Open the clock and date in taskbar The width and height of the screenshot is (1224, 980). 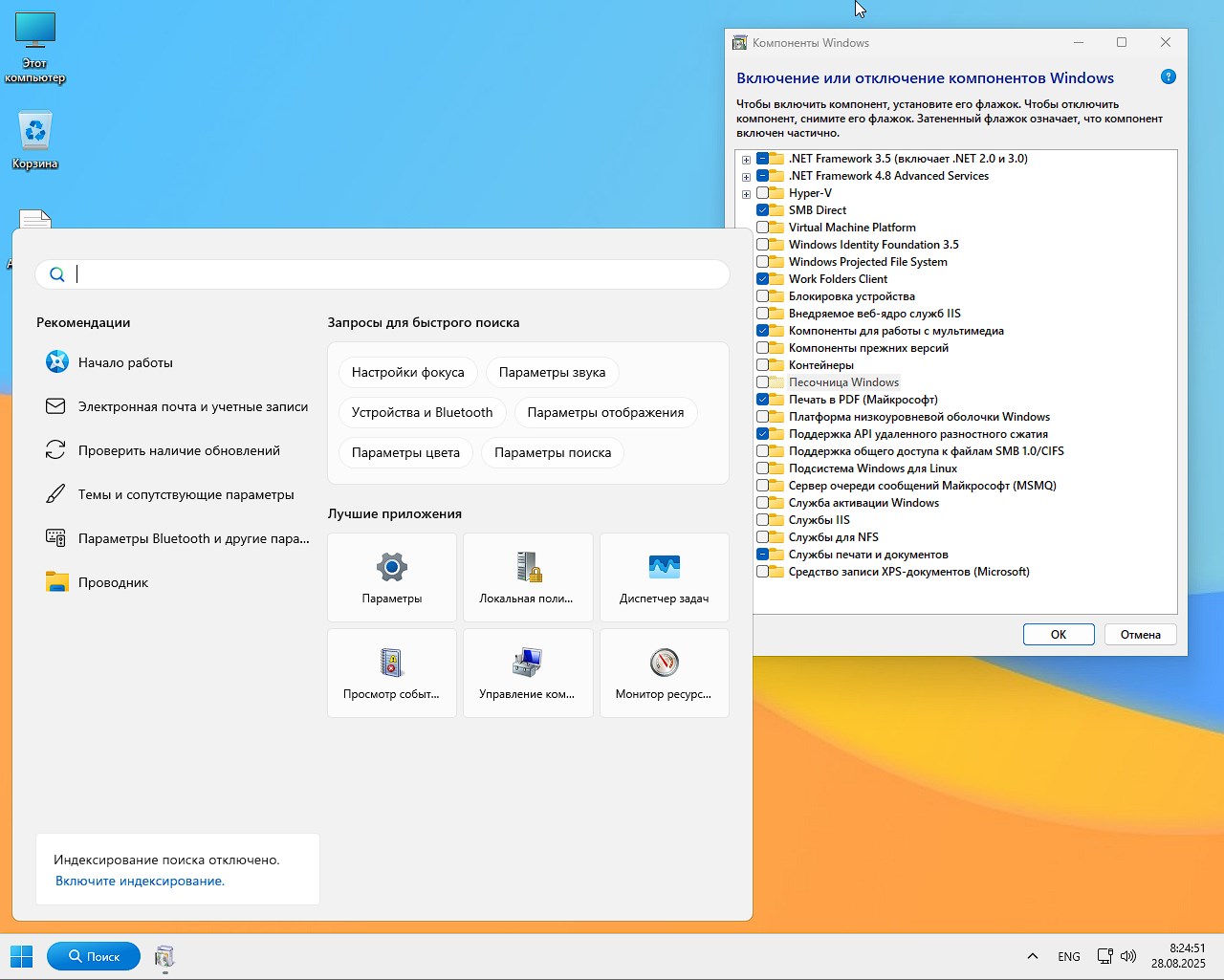point(1178,956)
